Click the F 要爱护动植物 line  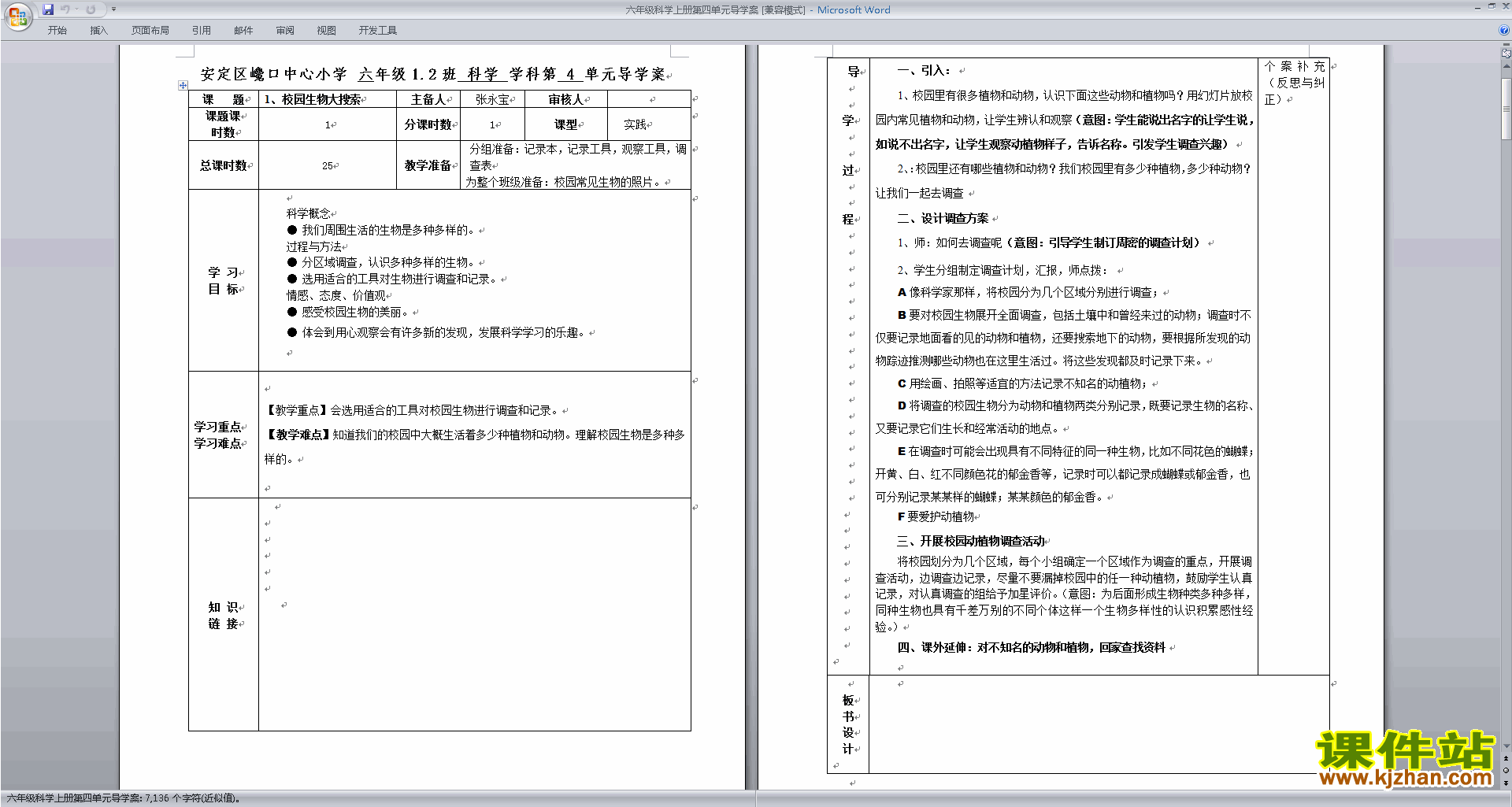click(x=936, y=516)
